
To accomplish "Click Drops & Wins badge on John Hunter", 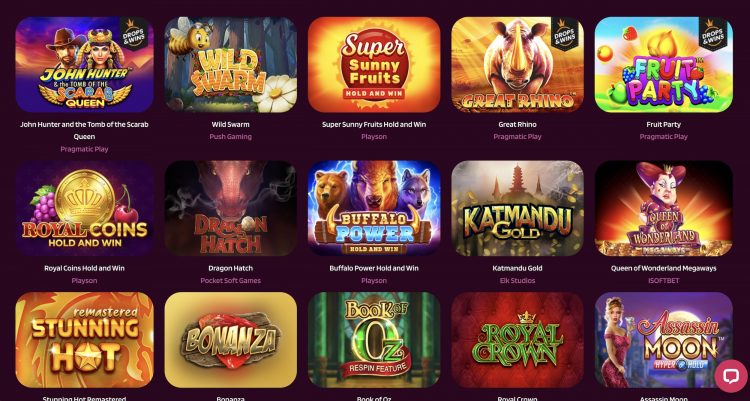I will (x=133, y=33).
